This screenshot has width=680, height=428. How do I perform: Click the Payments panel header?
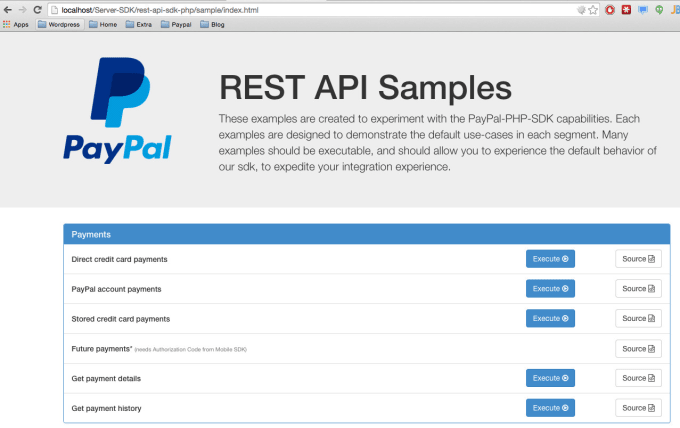click(x=367, y=234)
